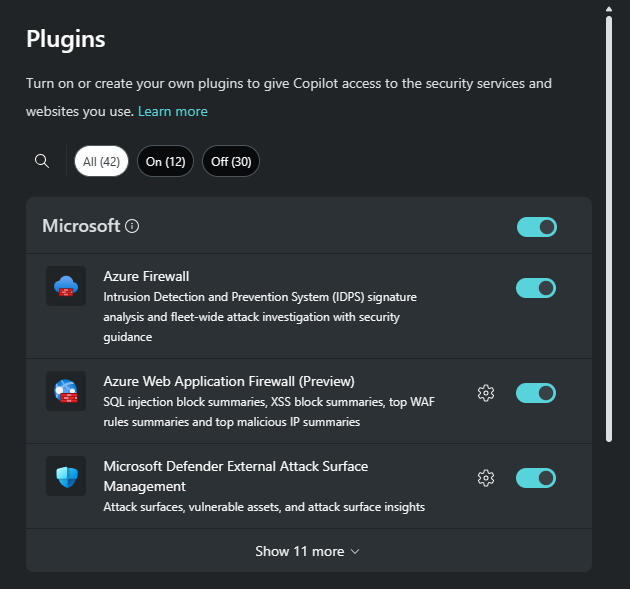Viewport: 630px width, 589px height.
Task: Turn off Azure Web Application Firewall toggle
Action: [536, 393]
